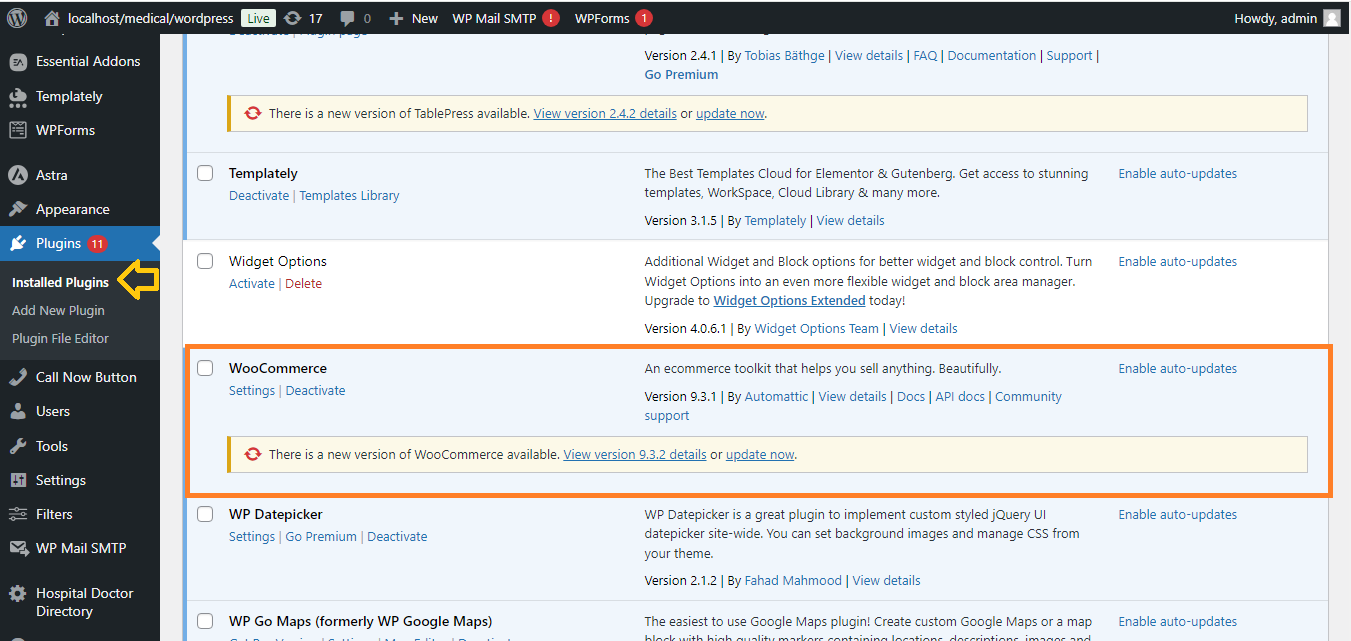Activate the Widget Options plugin
The width and height of the screenshot is (1351, 641).
pyautogui.click(x=251, y=284)
